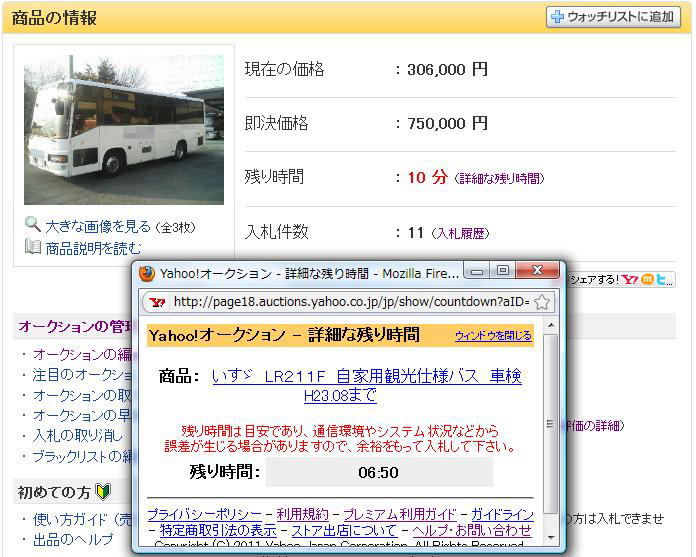Click the Yahoo share icon next to シェアする
696x557 pixels.
pos(629,279)
